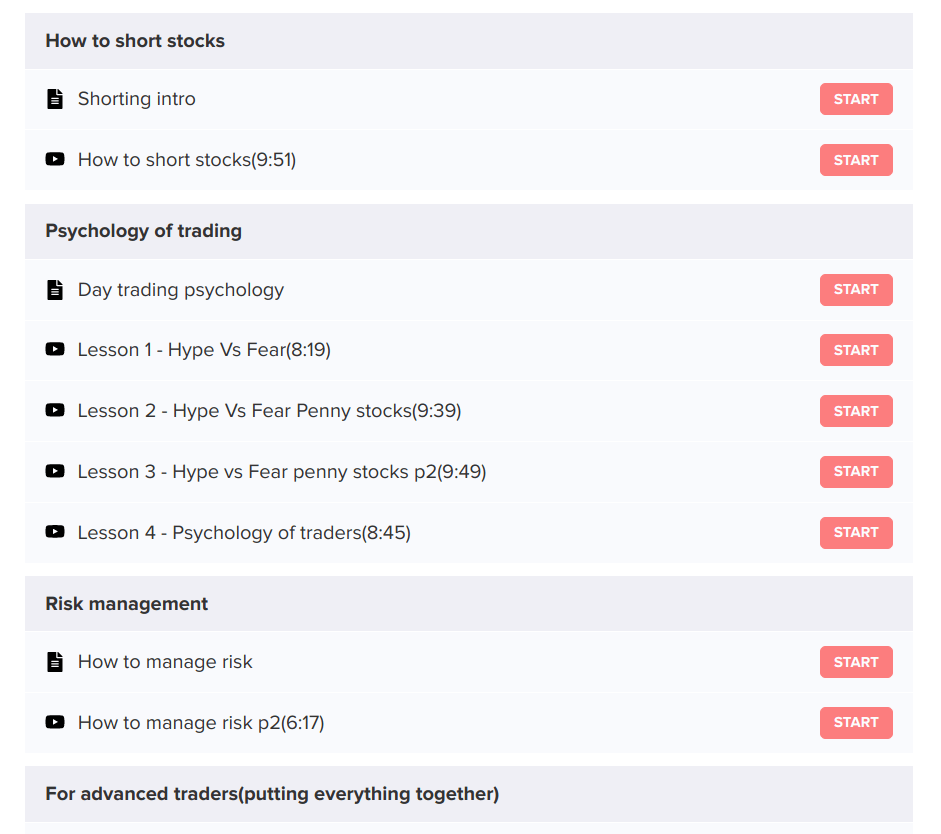Click video icon for Lesson 4 Psychology of traders
Image resolution: width=941 pixels, height=834 pixels.
tap(55, 532)
